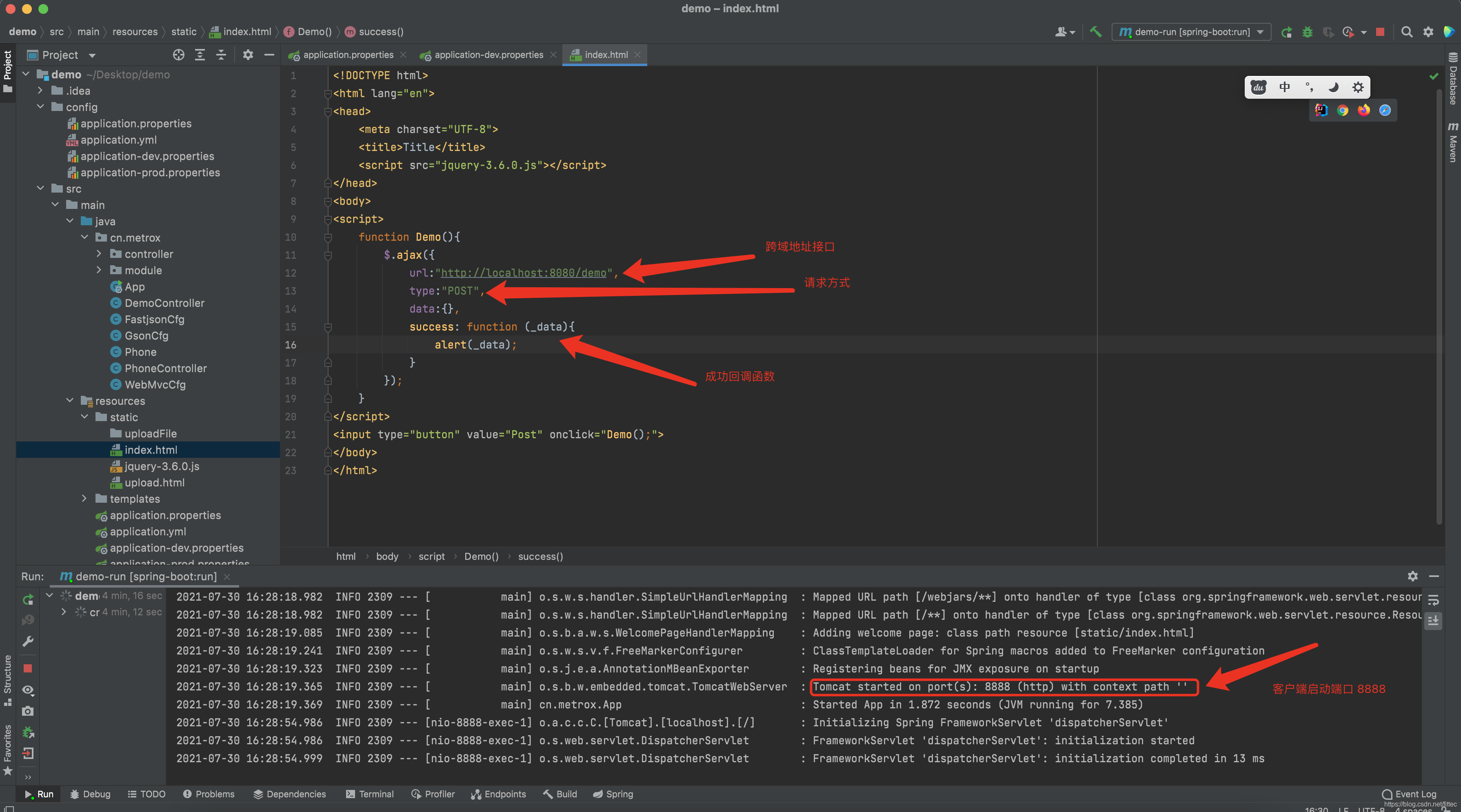Rerun demo-run from the main toolbar

[x=1286, y=32]
